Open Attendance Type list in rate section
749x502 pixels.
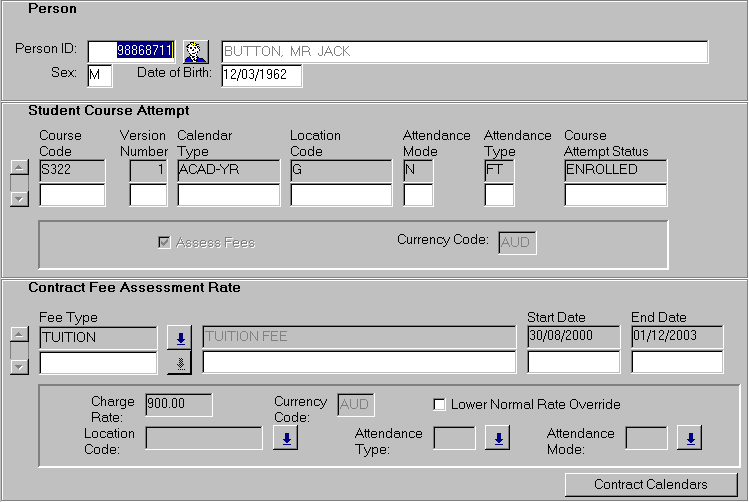click(x=497, y=438)
